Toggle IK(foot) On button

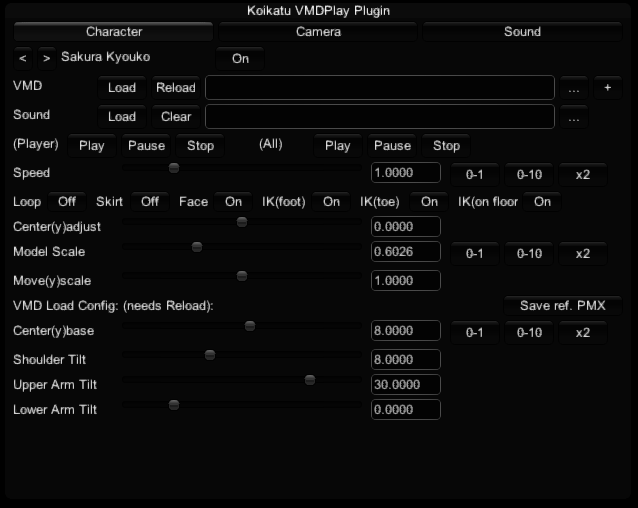tap(331, 201)
